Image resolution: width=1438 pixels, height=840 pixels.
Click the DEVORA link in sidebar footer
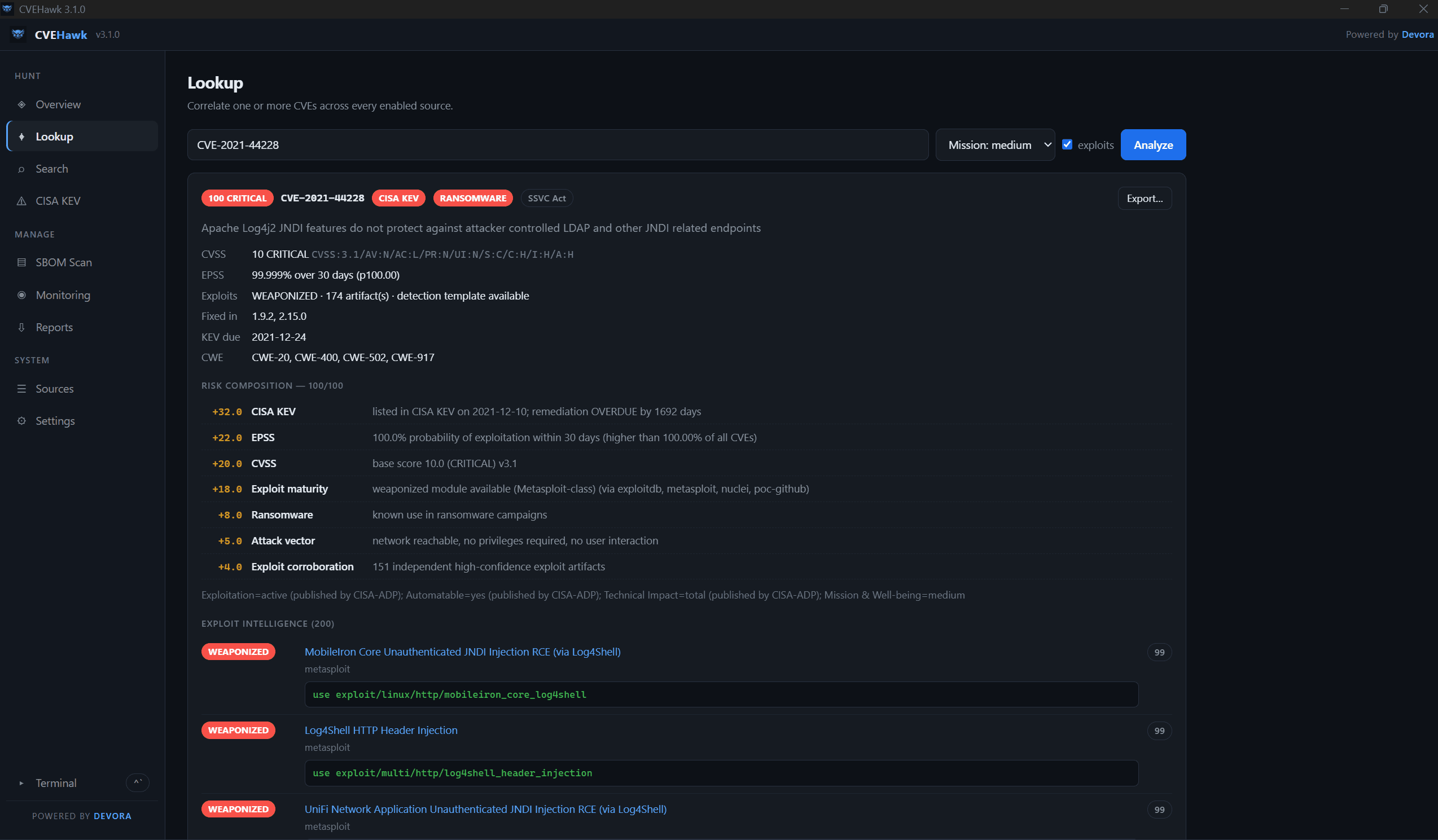click(112, 816)
